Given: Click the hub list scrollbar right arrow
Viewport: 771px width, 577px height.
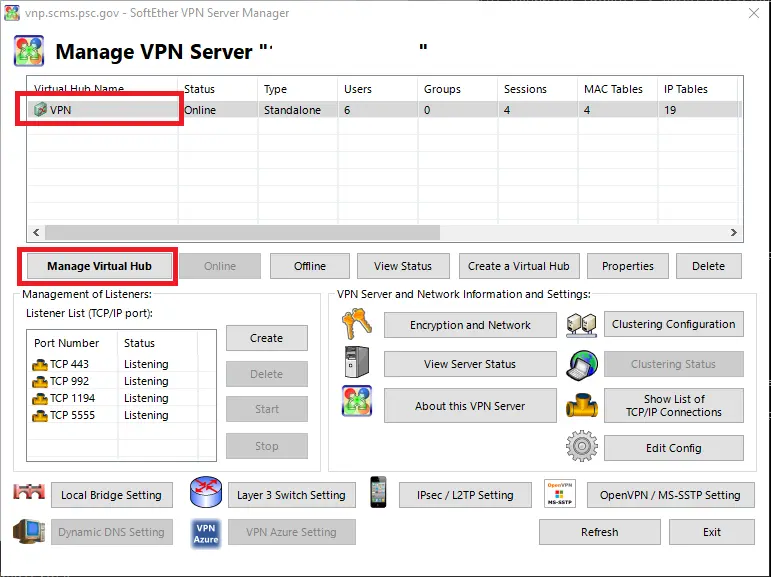Looking at the screenshot, I should 734,232.
